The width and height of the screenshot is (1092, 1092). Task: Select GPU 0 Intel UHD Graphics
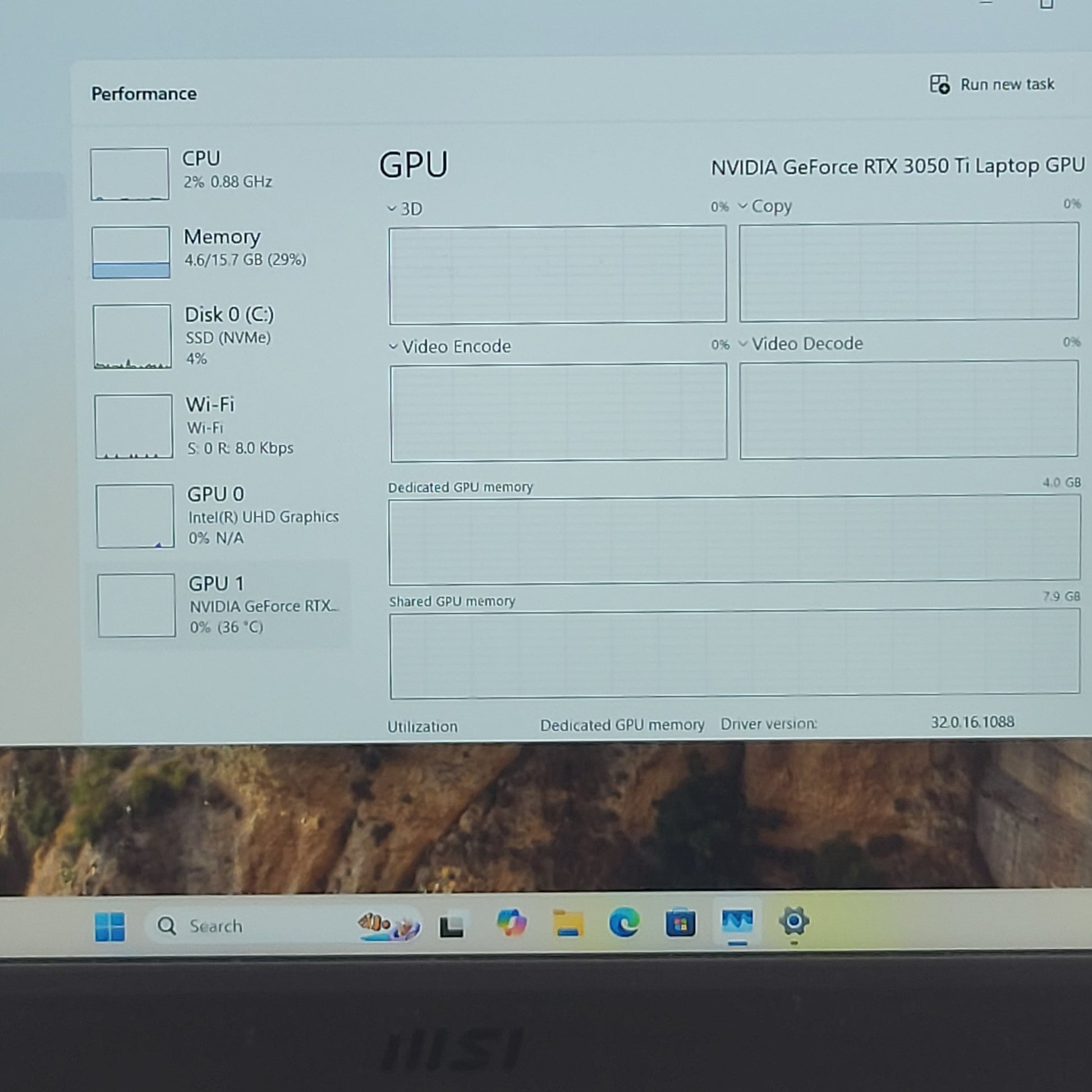tap(221, 516)
